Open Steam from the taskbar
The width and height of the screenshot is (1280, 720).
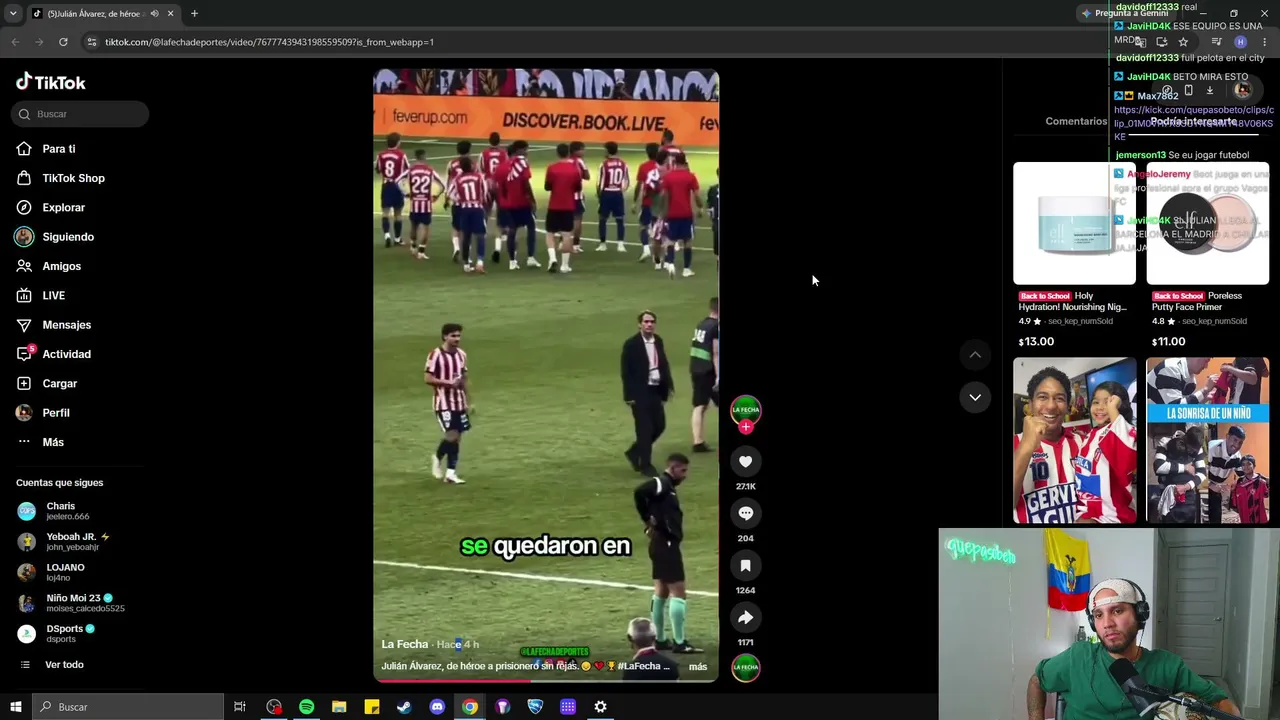pos(404,707)
